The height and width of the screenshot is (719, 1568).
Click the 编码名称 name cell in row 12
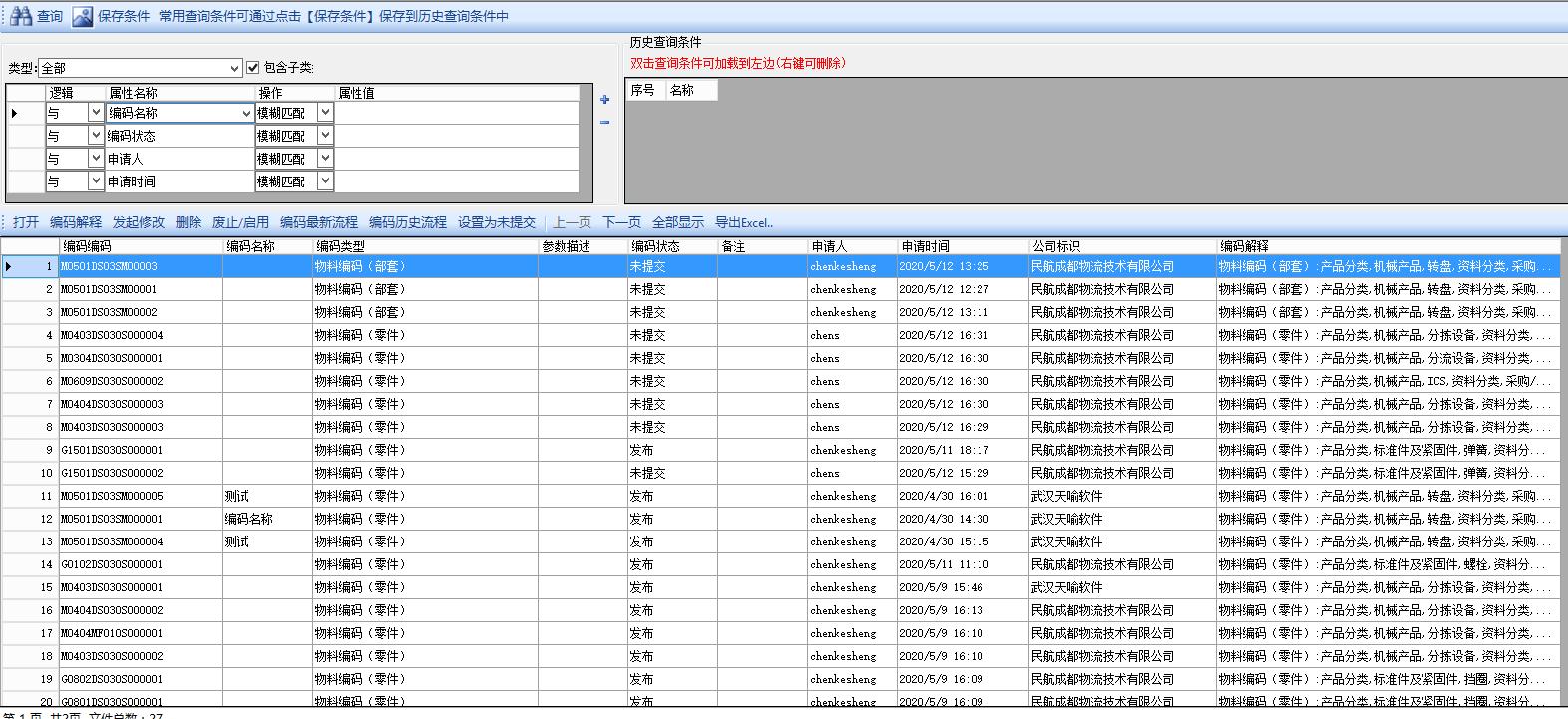pyautogui.click(x=267, y=519)
